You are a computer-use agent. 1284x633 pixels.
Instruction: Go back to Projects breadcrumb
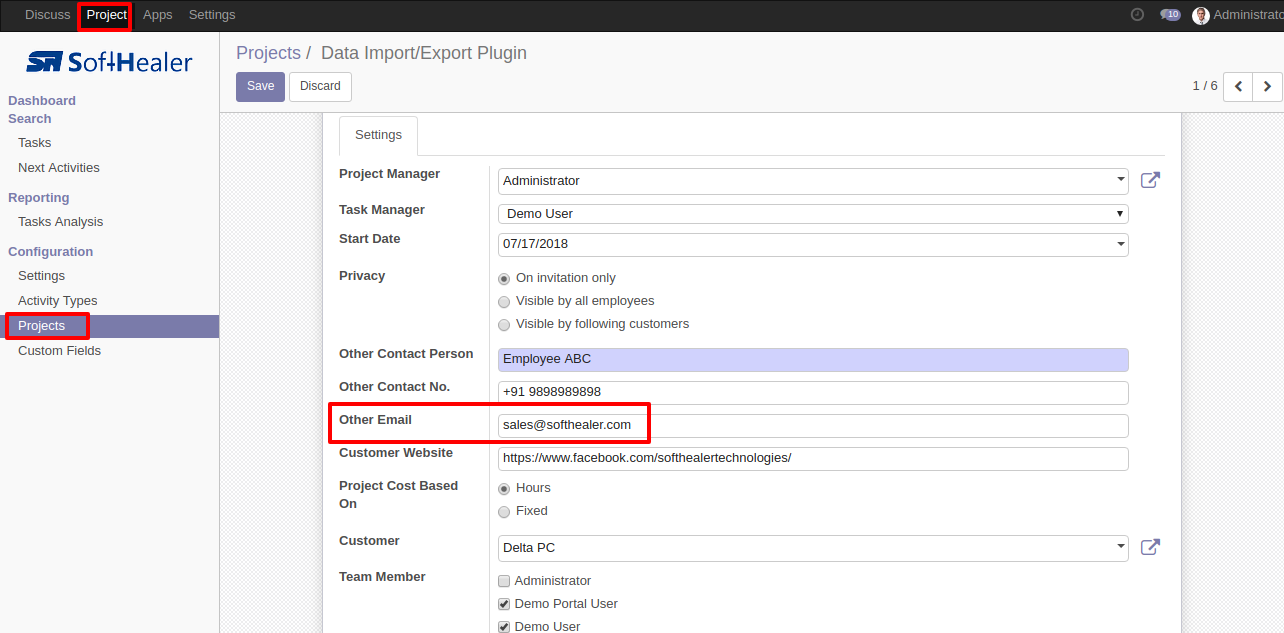268,53
